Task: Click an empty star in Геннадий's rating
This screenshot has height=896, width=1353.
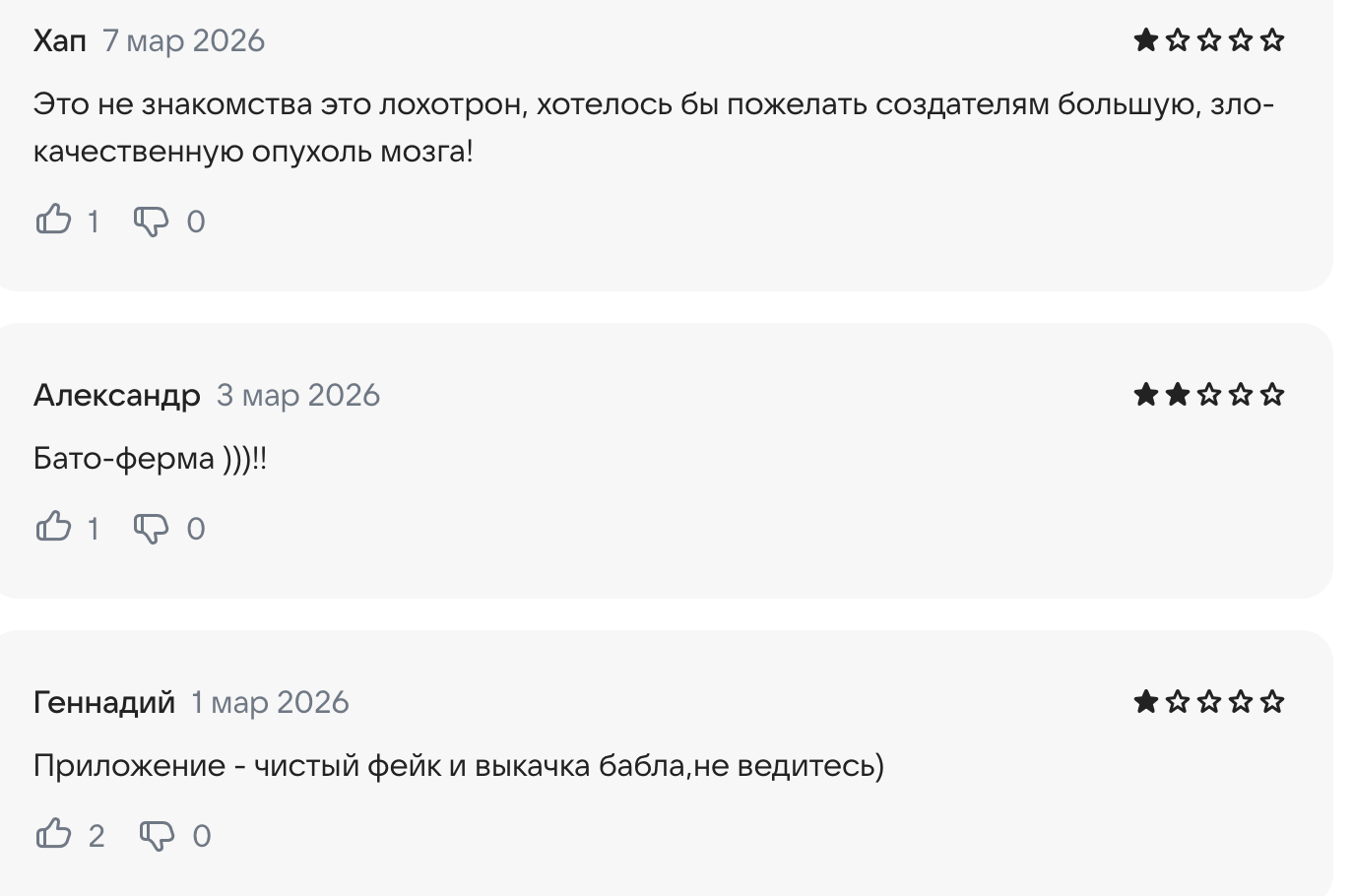Action: coord(1208,702)
